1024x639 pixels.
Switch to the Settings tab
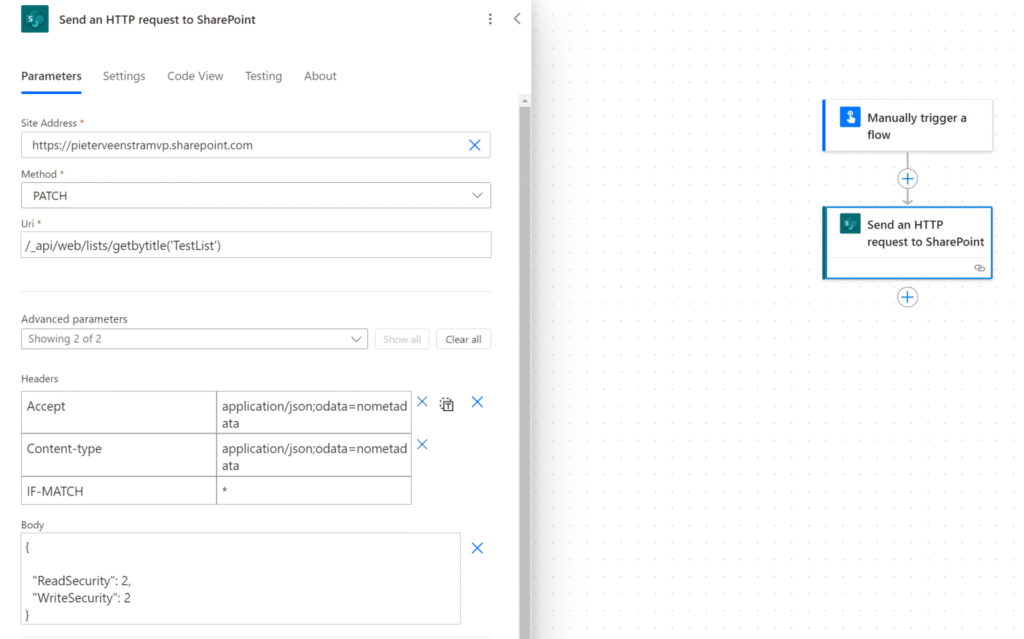tap(124, 76)
